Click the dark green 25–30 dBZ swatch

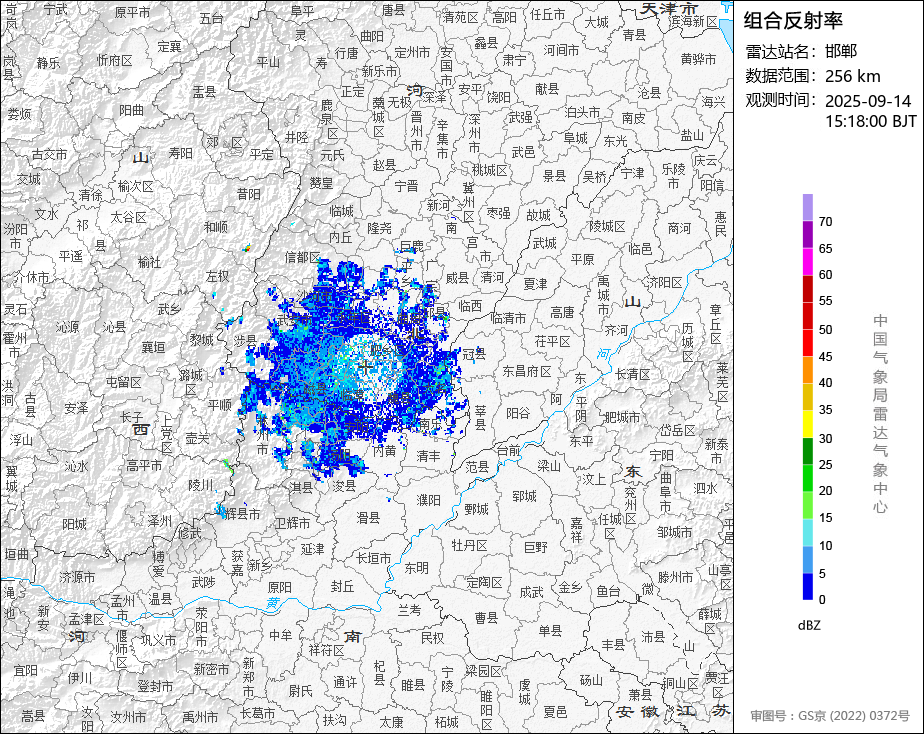(x=808, y=451)
